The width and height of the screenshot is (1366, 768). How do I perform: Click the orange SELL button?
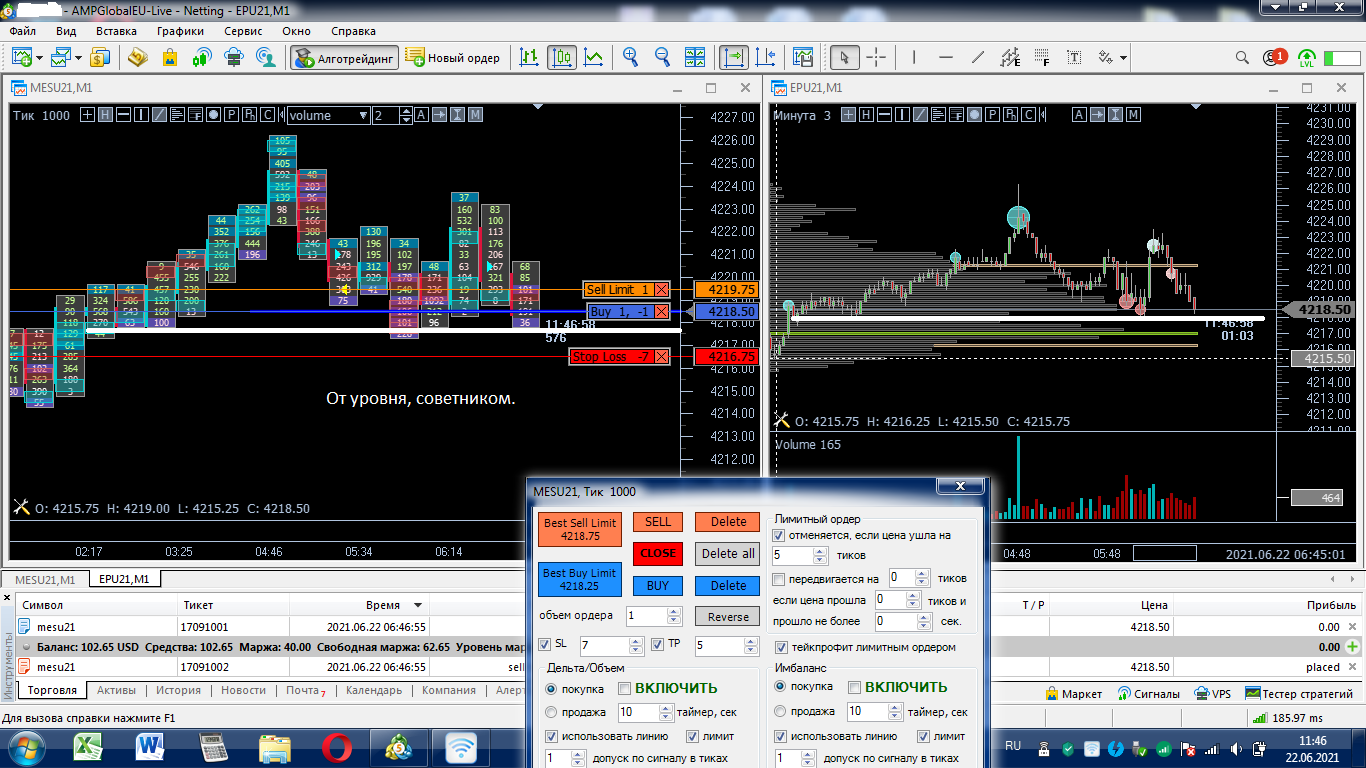click(x=658, y=521)
